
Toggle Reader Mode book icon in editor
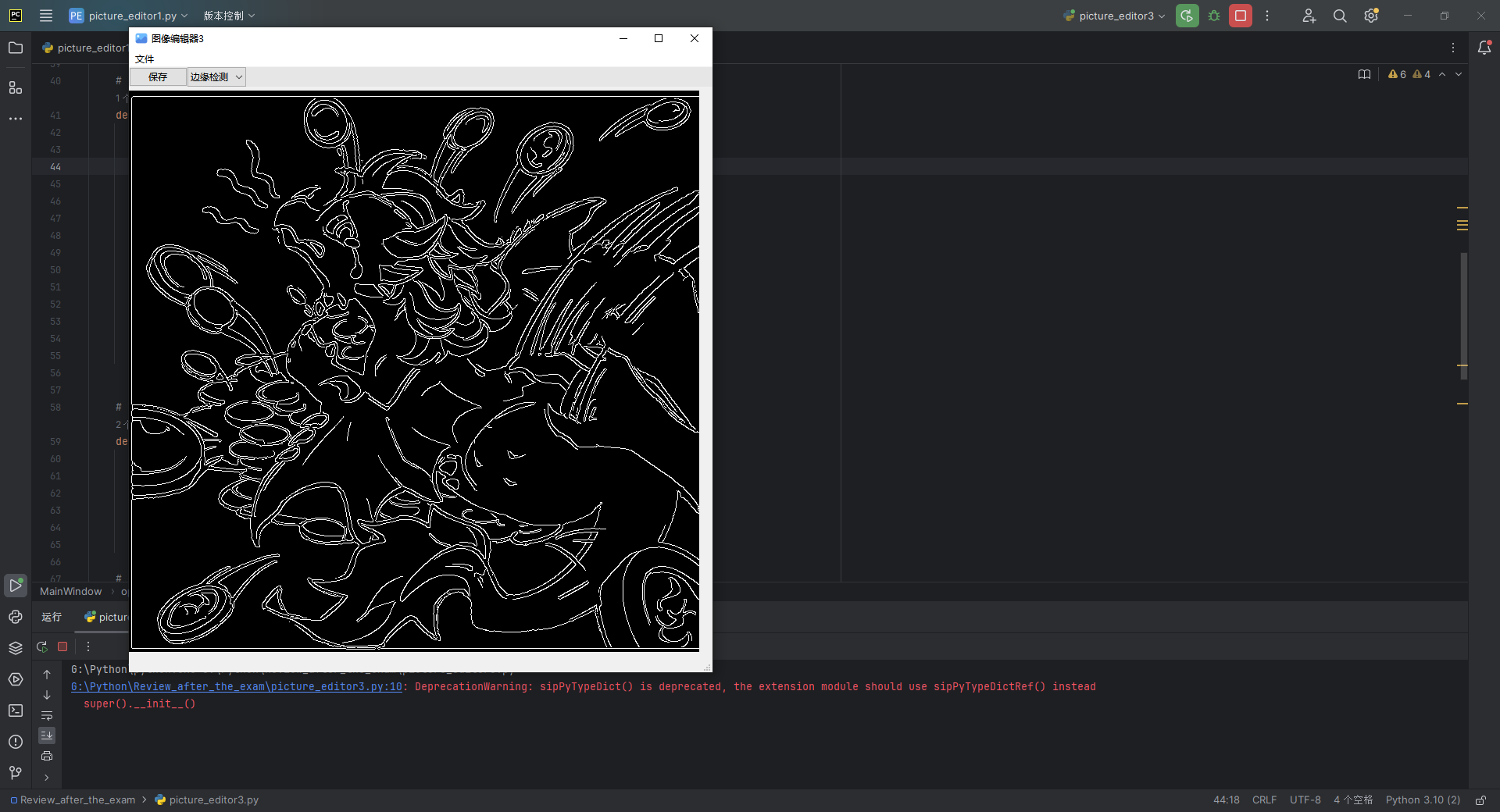coord(1364,74)
